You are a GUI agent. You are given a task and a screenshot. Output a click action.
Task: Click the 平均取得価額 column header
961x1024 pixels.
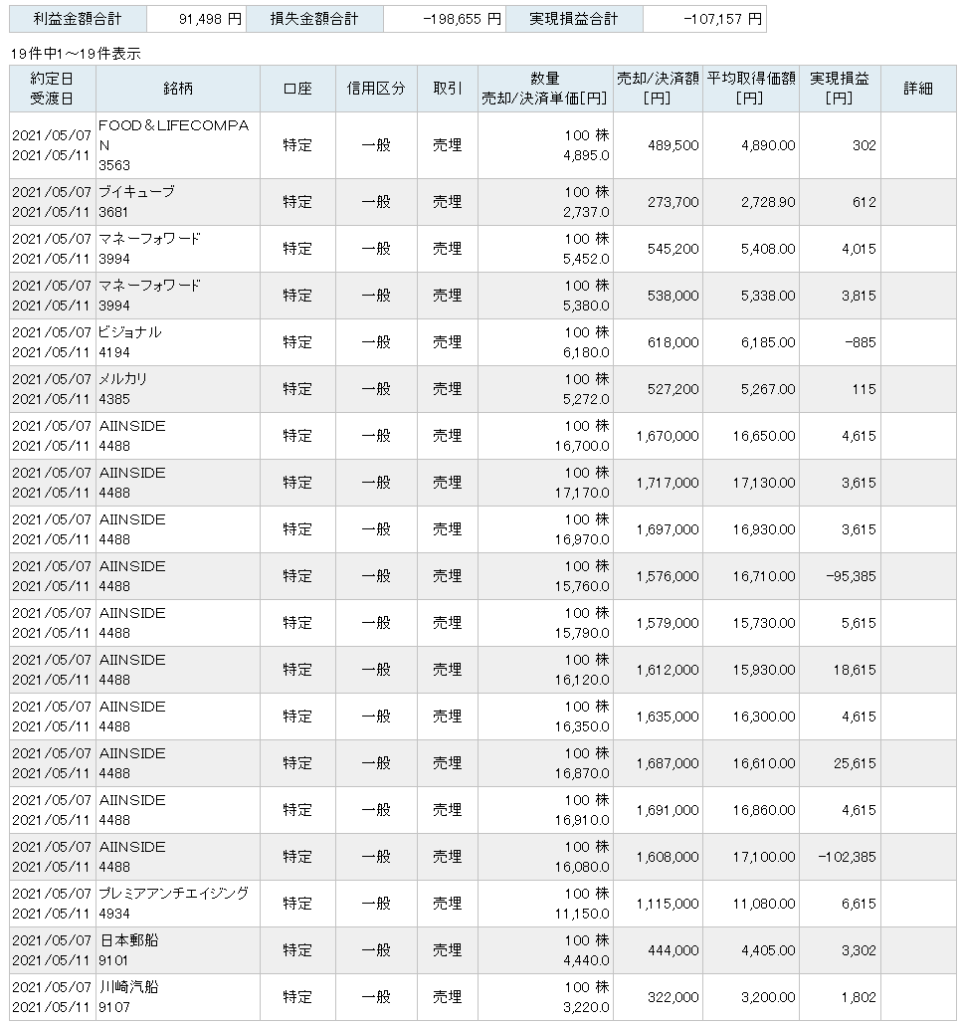[x=751, y=89]
